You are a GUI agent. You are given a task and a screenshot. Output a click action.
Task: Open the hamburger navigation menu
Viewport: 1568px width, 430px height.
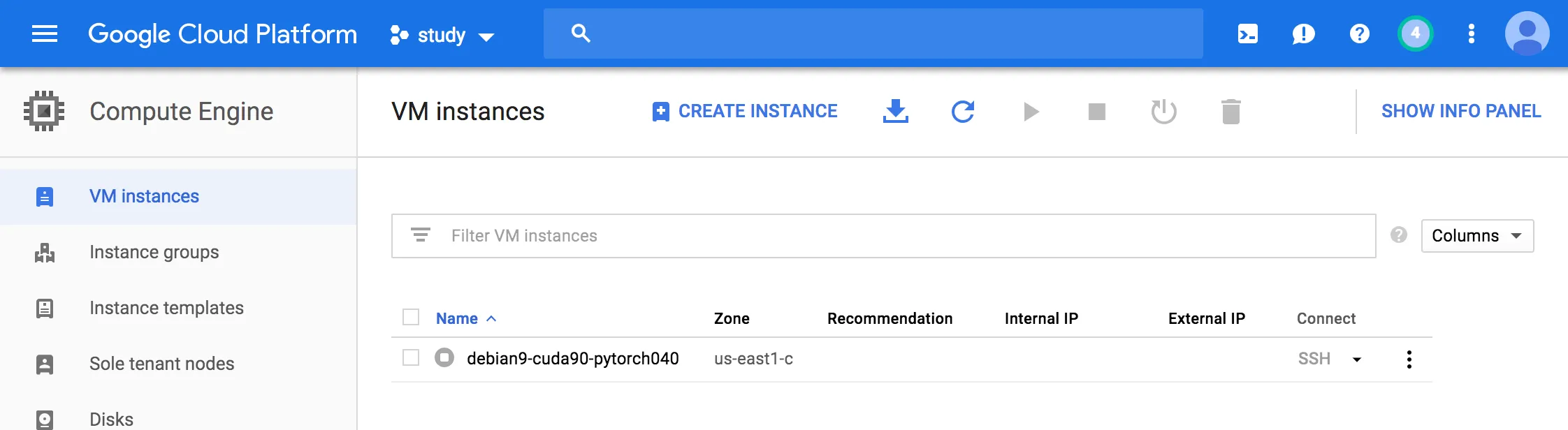click(45, 34)
